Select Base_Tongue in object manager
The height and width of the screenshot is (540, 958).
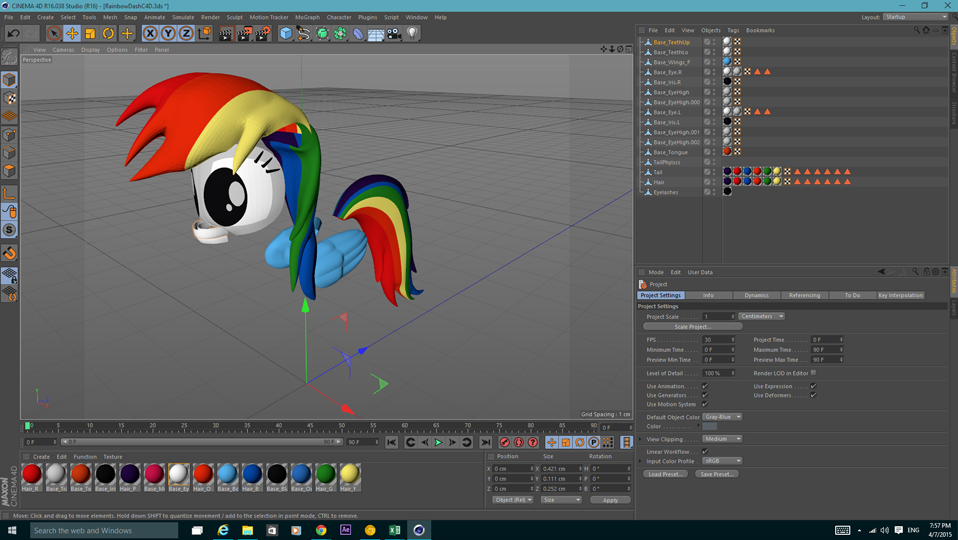(x=670, y=152)
